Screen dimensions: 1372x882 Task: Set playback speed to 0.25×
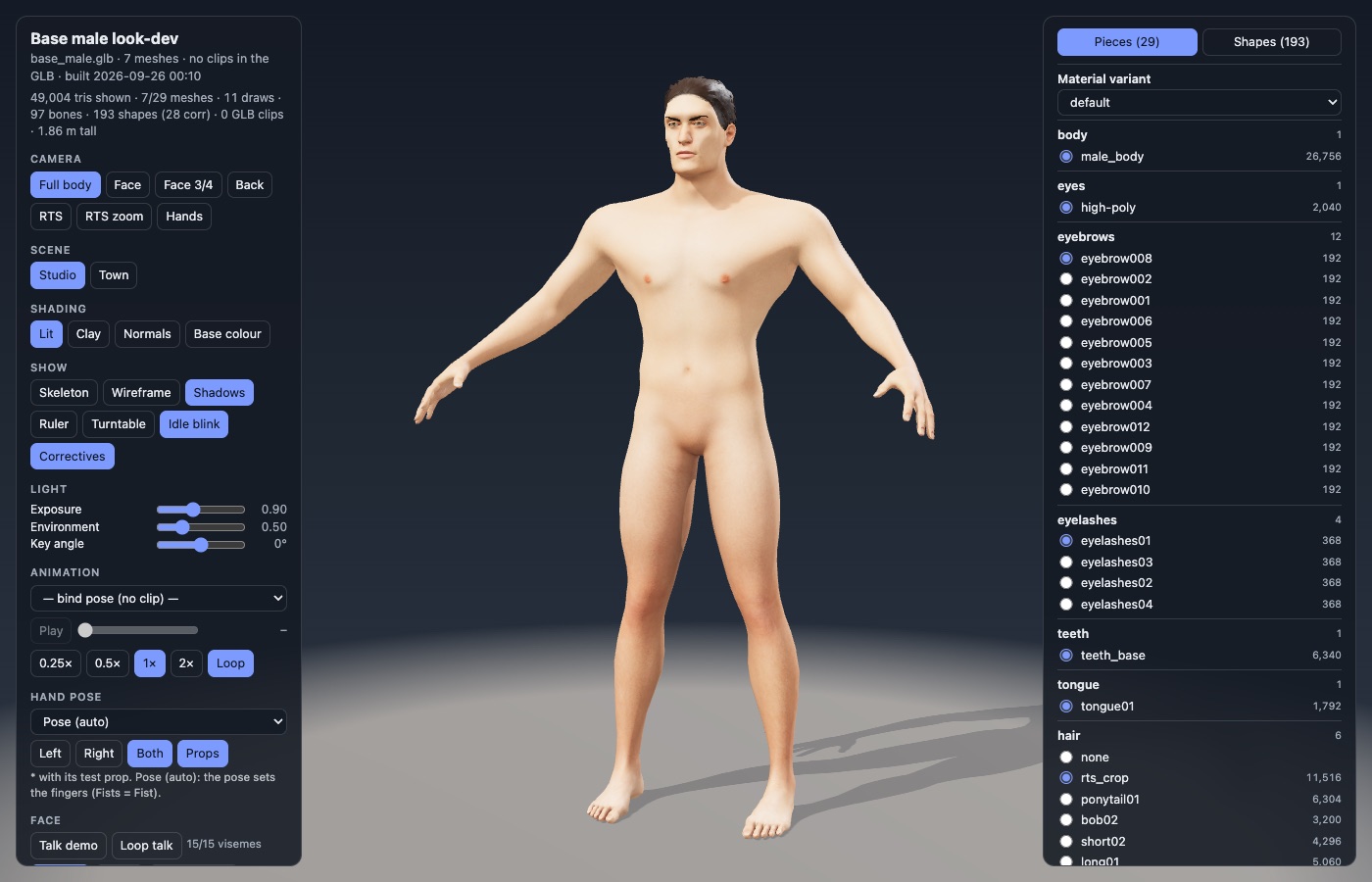point(56,663)
